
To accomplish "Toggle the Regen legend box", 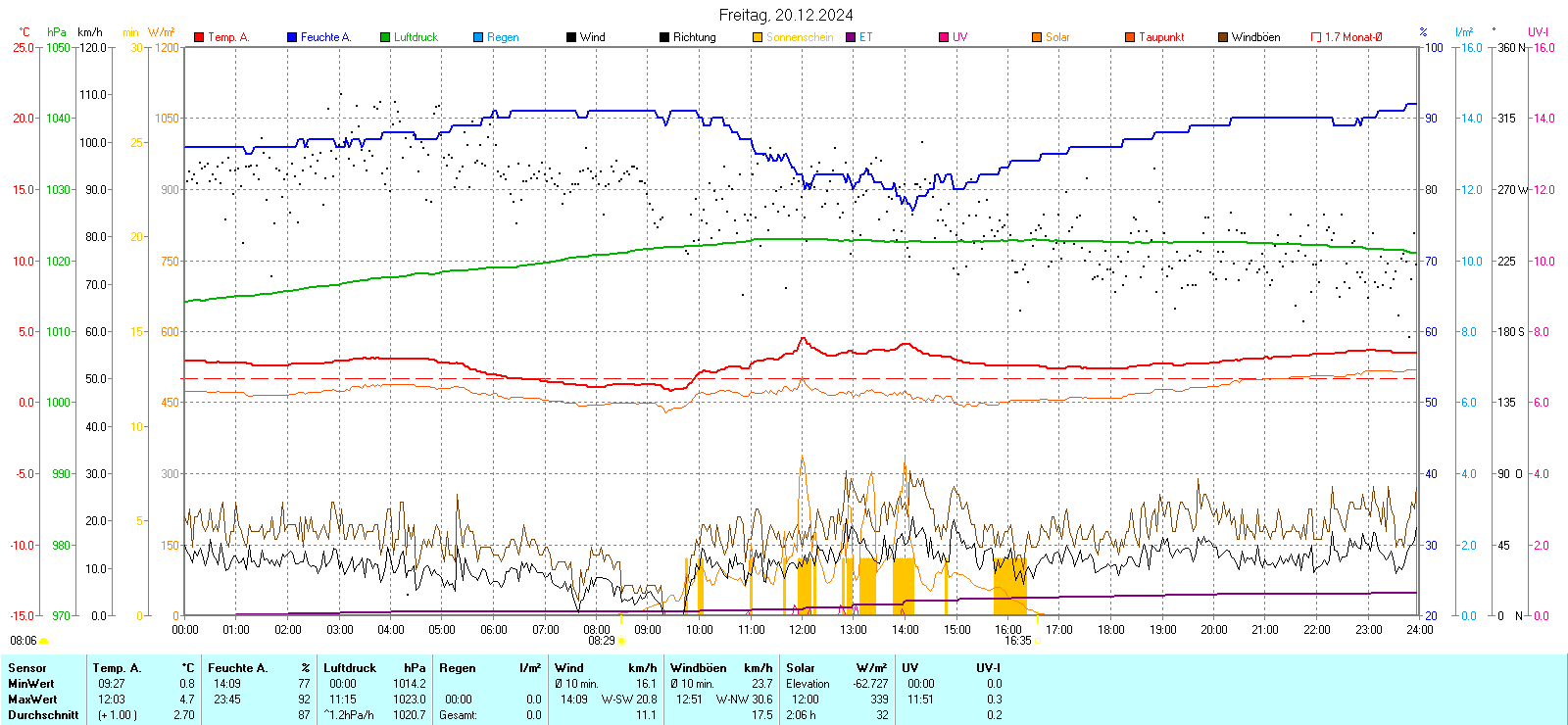I will pyautogui.click(x=478, y=37).
